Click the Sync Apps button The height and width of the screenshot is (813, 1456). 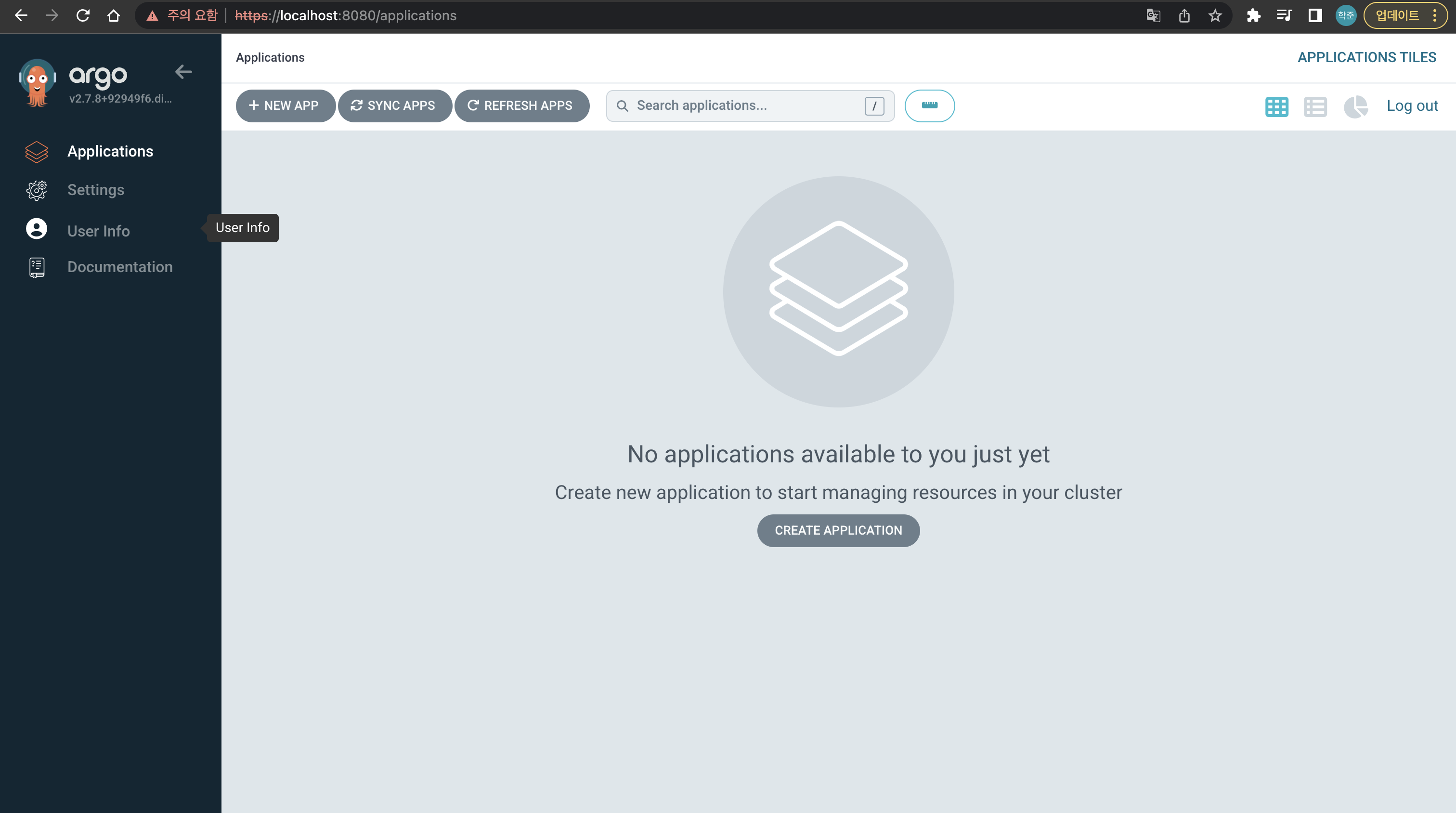click(x=394, y=106)
